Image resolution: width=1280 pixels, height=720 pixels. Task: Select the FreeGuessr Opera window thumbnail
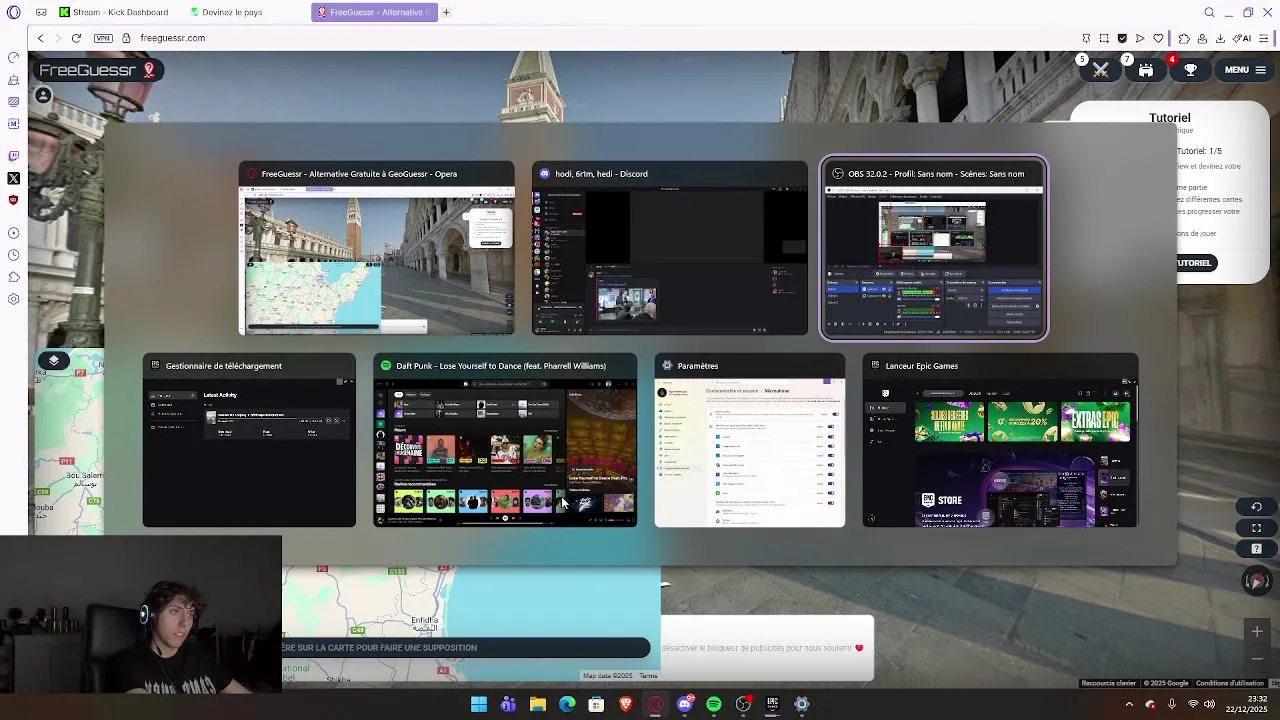(377, 248)
